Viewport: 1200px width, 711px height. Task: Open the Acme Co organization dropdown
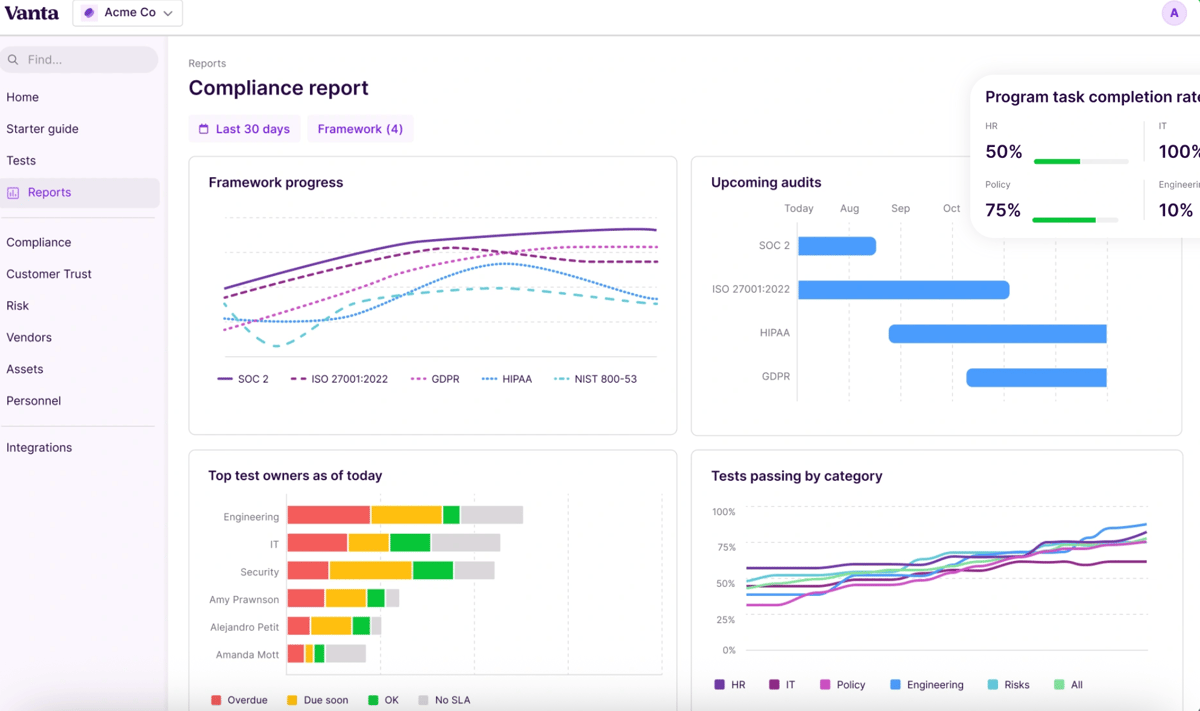[x=127, y=13]
